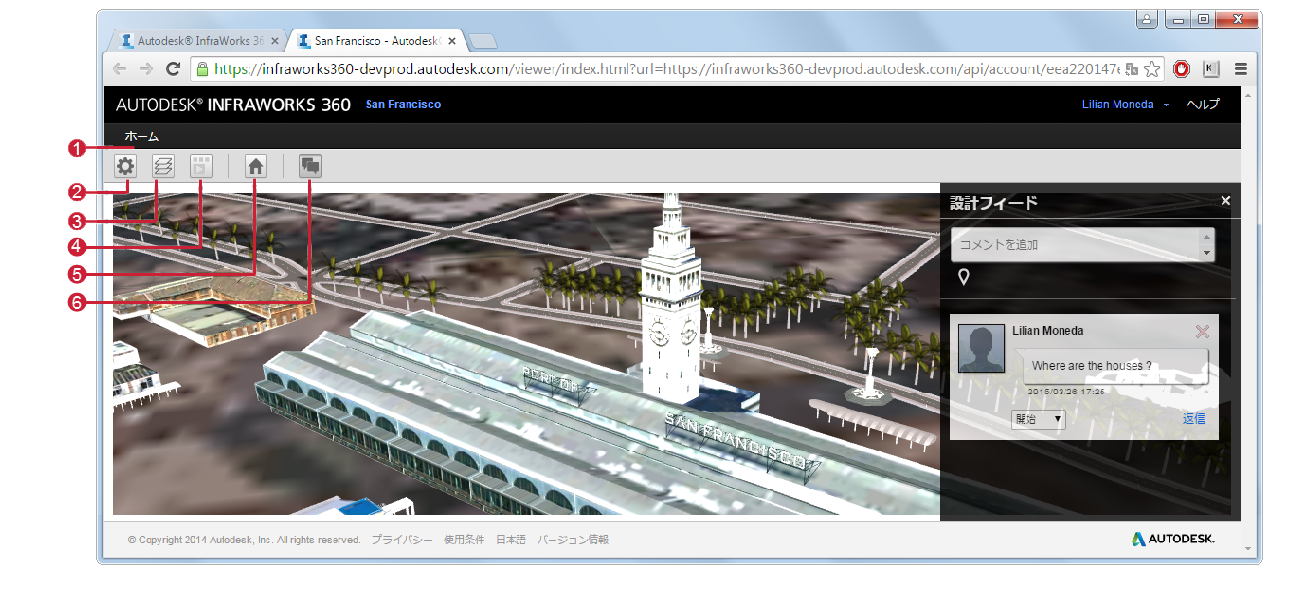The image size is (1300, 590).
Task: Open the ヘルプ menu
Action: pos(1203,105)
